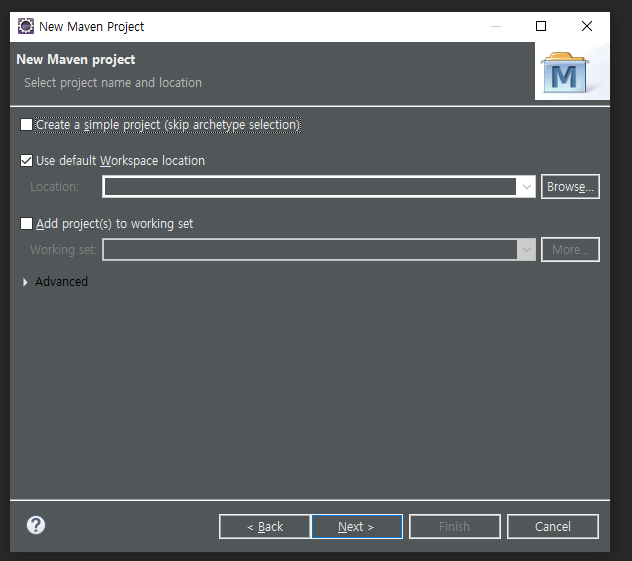
Task: Open the Location dropdown arrow
Action: (526, 187)
